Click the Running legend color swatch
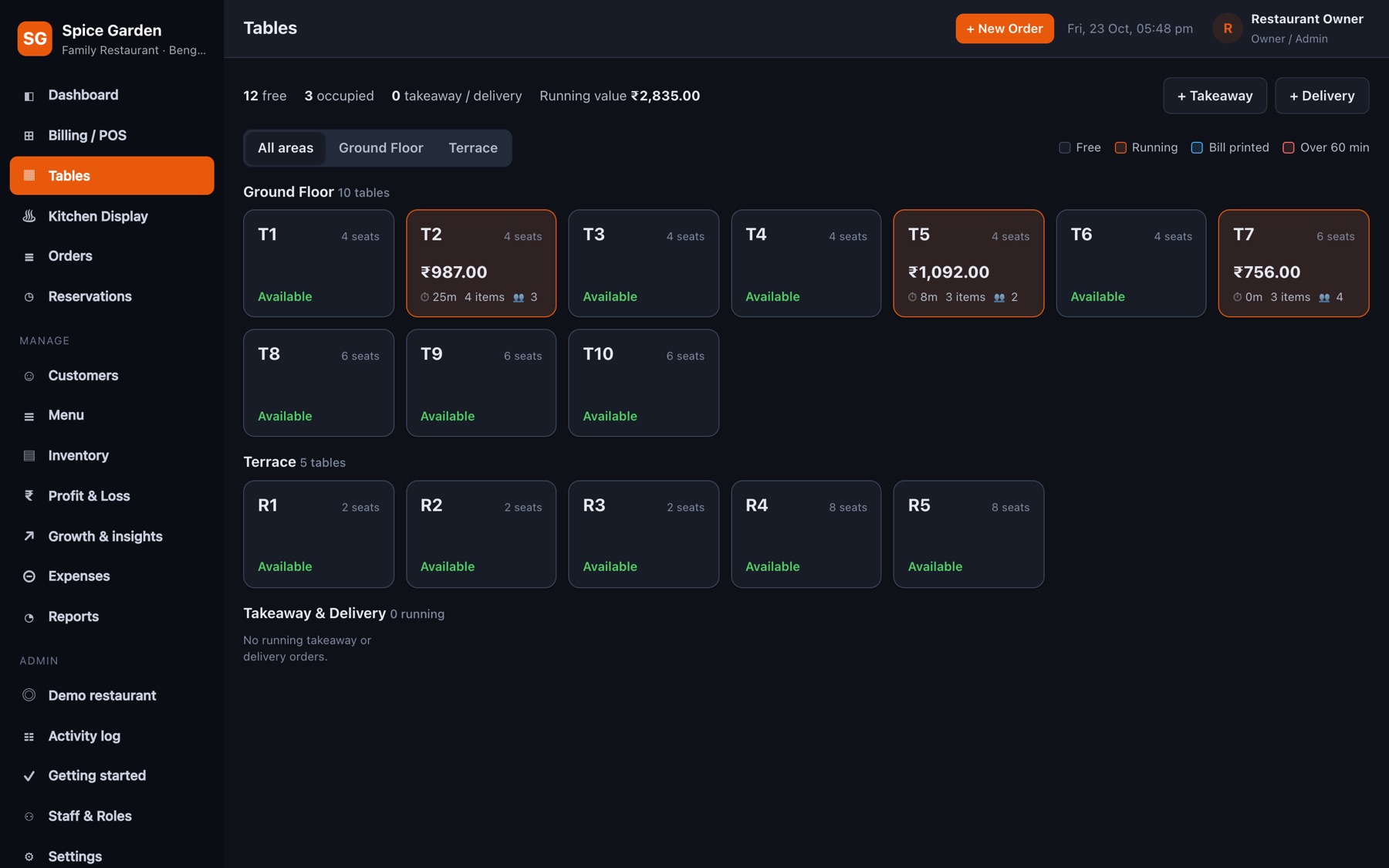1389x868 pixels. click(x=1120, y=147)
